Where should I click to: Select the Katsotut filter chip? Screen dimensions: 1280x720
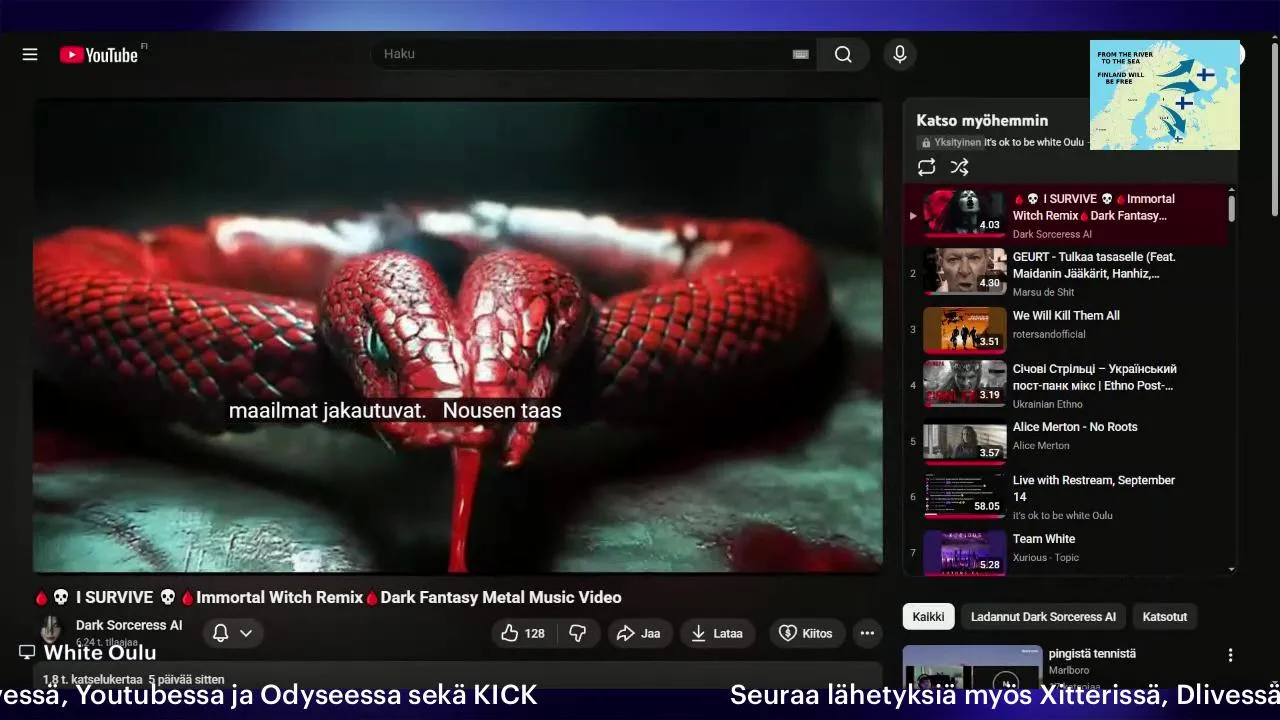pyautogui.click(x=1164, y=617)
